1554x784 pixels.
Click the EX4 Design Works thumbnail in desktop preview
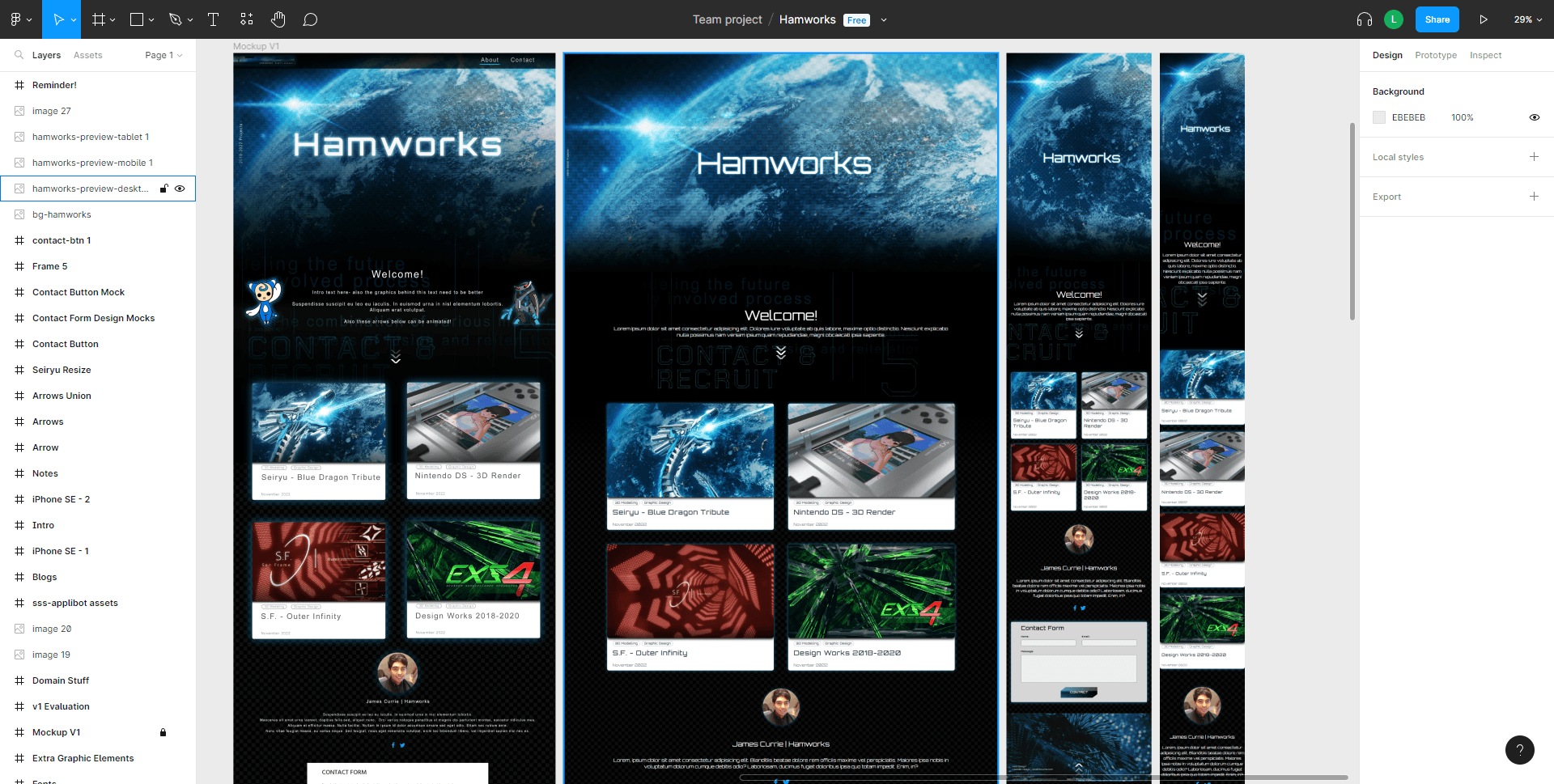click(871, 591)
